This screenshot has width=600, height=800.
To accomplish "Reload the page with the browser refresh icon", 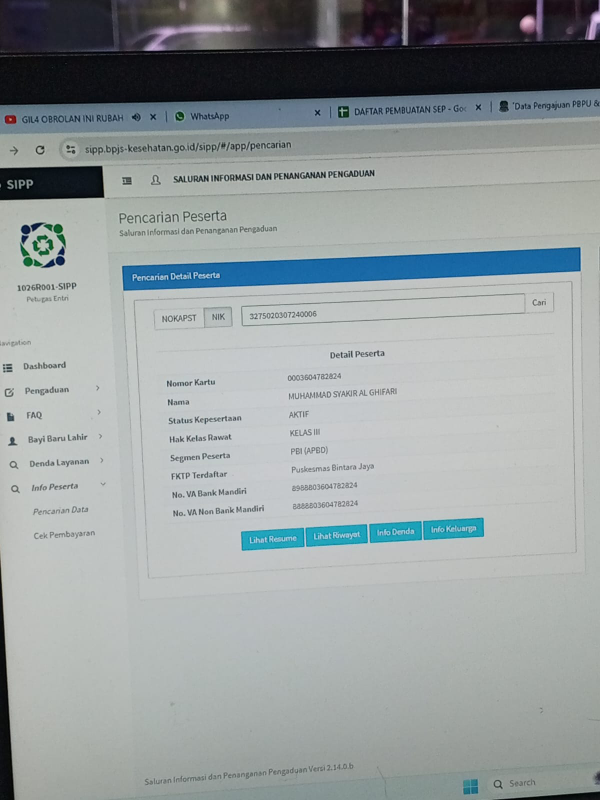I will (x=40, y=150).
